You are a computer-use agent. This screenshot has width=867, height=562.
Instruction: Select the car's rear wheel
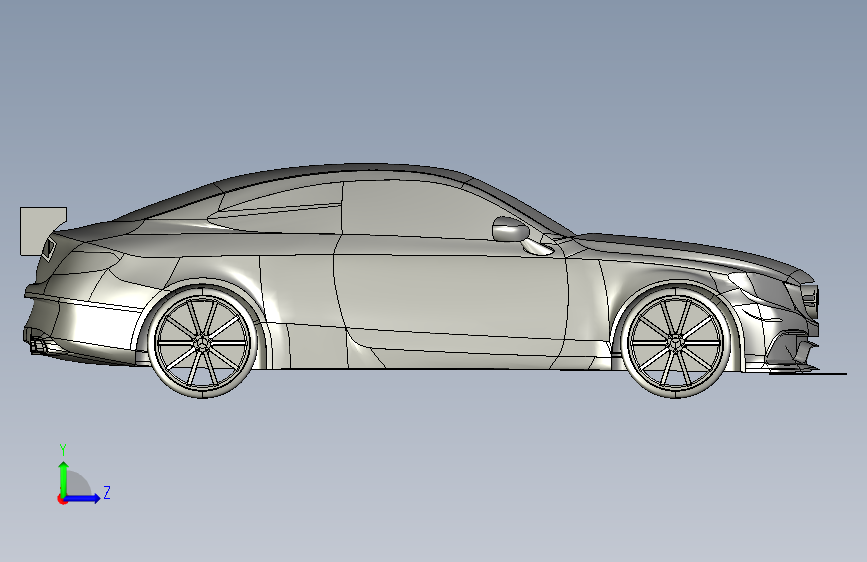(x=202, y=342)
